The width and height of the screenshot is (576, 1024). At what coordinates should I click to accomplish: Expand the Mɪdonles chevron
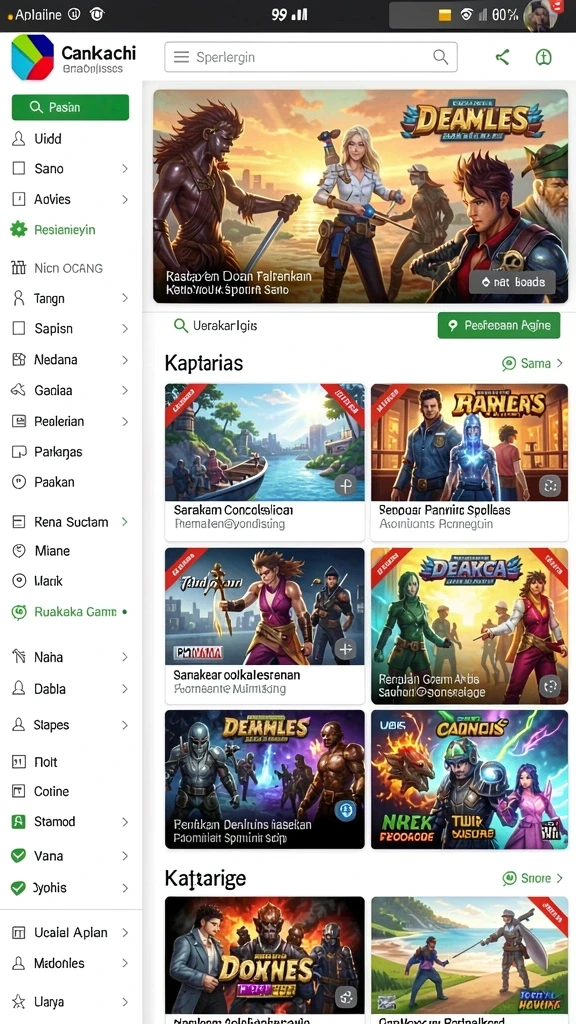click(125, 963)
